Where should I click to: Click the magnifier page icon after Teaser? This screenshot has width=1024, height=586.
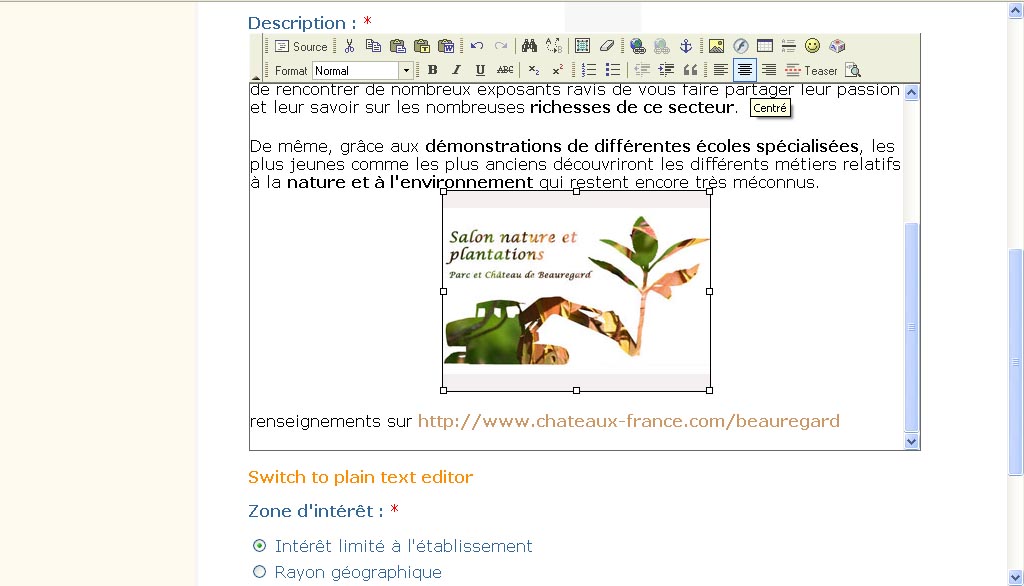(x=853, y=71)
